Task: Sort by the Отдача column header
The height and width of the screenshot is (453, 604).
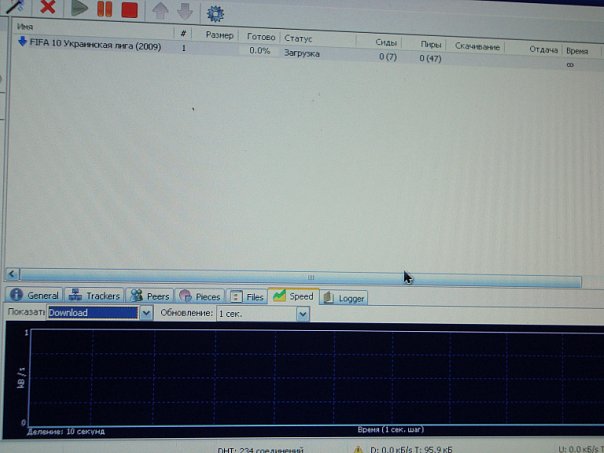Action: click(543, 49)
